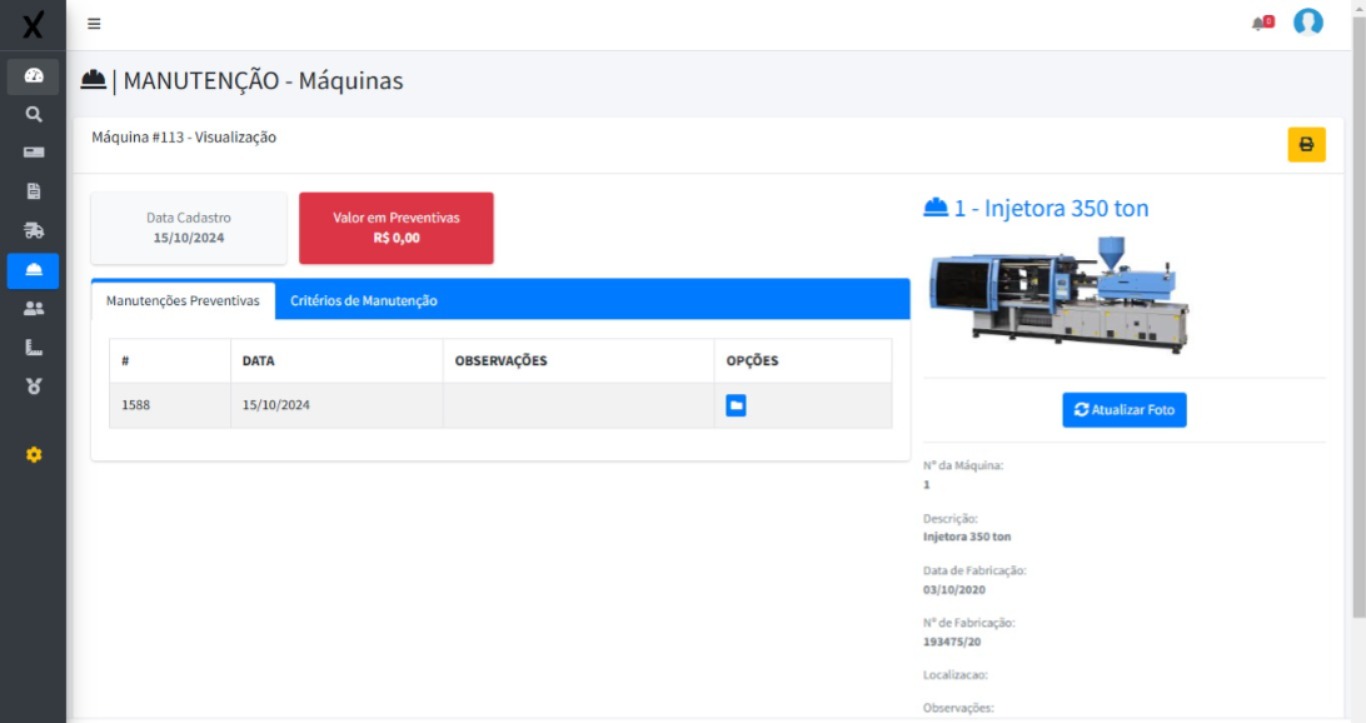Screen dimensions: 1366x723
Task: Open the folder icon for record 1588
Action: 736,405
